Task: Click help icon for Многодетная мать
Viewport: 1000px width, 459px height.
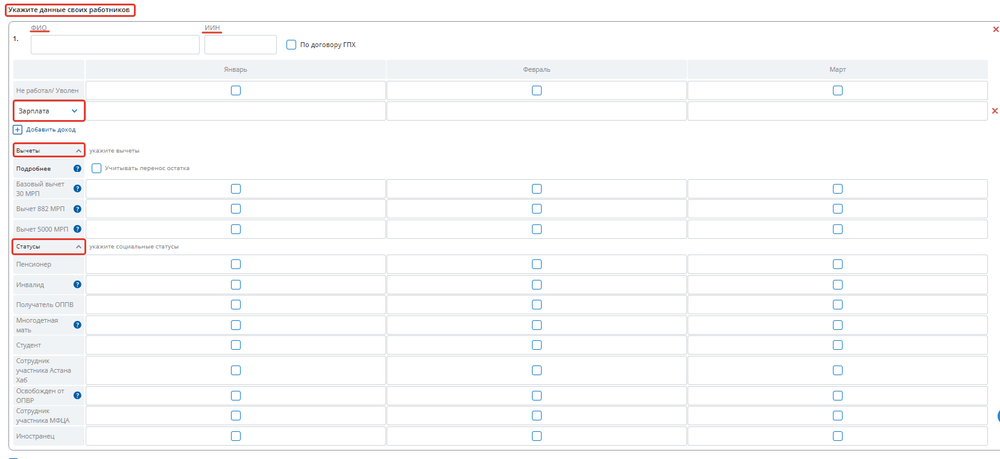Action: (x=77, y=324)
